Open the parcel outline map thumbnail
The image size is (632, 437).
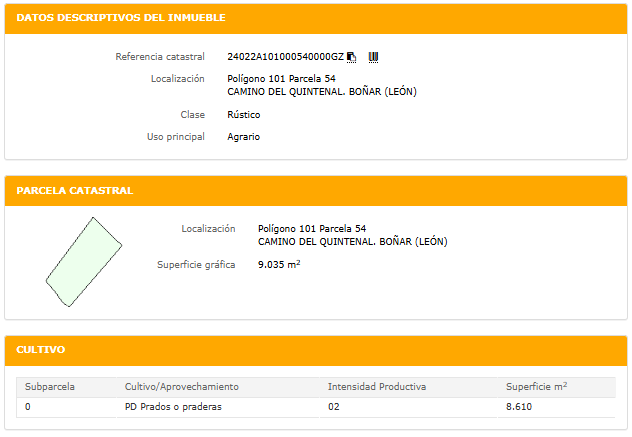coord(82,262)
